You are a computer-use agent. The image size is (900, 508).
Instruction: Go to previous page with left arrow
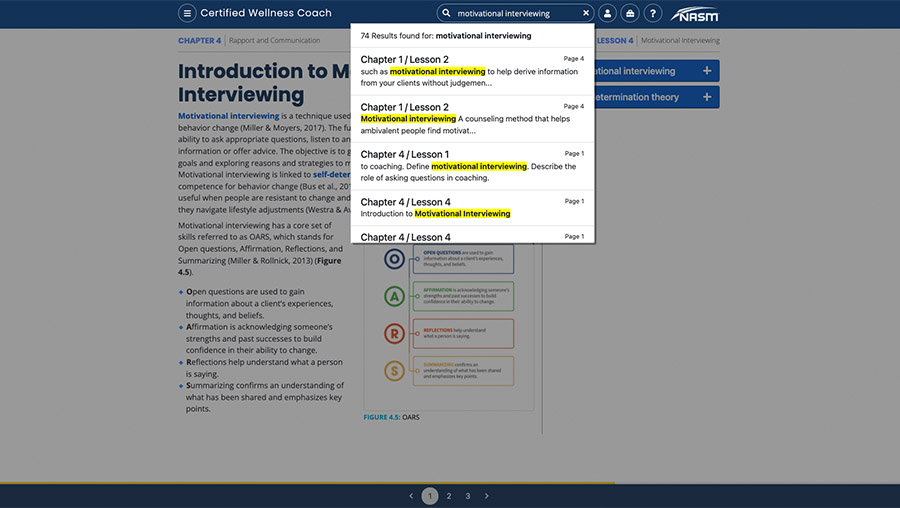click(x=411, y=496)
